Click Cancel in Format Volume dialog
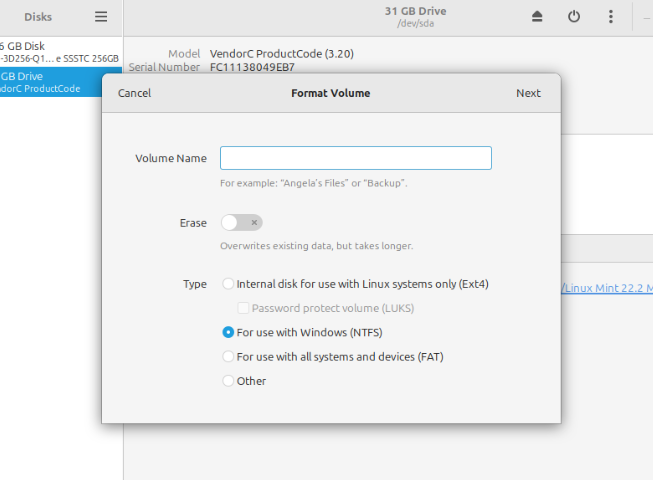This screenshot has height=480, width=653. click(134, 93)
